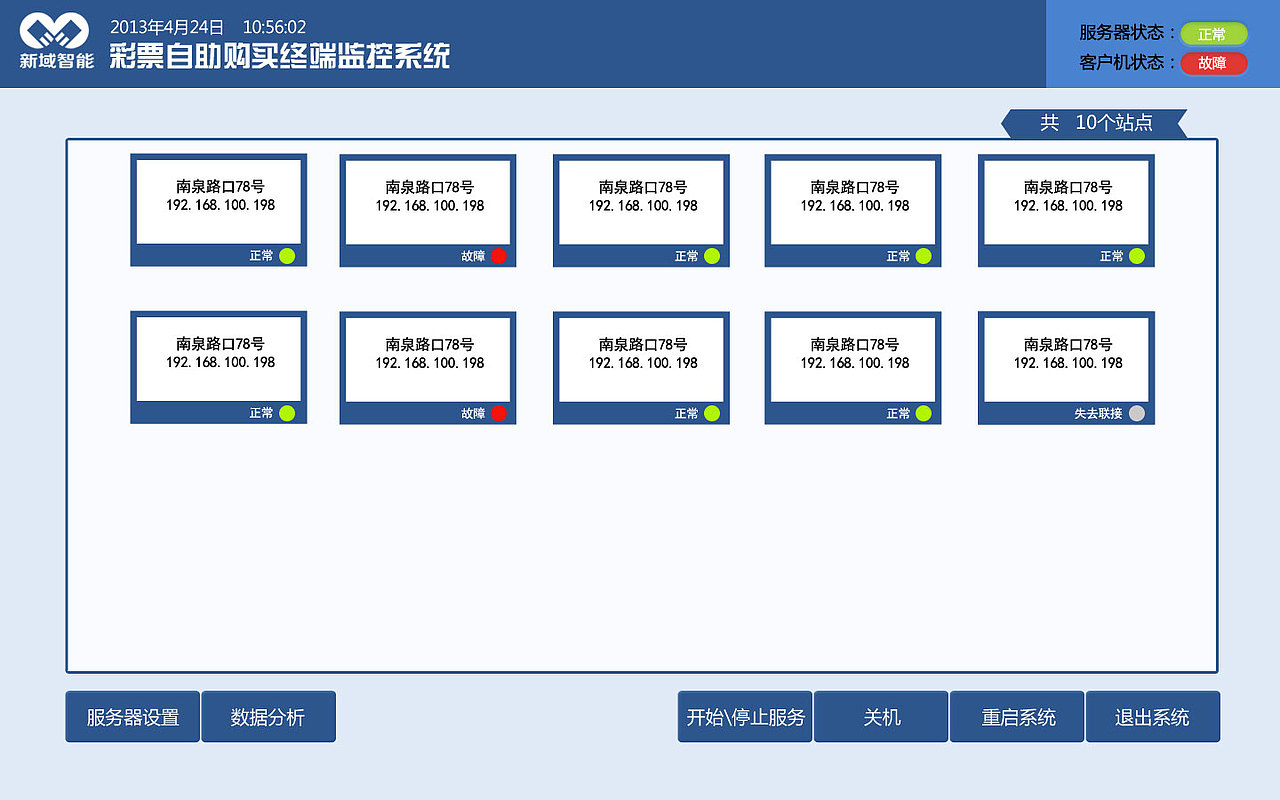Click red 故障 dot in bottom row
The height and width of the screenshot is (800, 1280).
tap(499, 413)
